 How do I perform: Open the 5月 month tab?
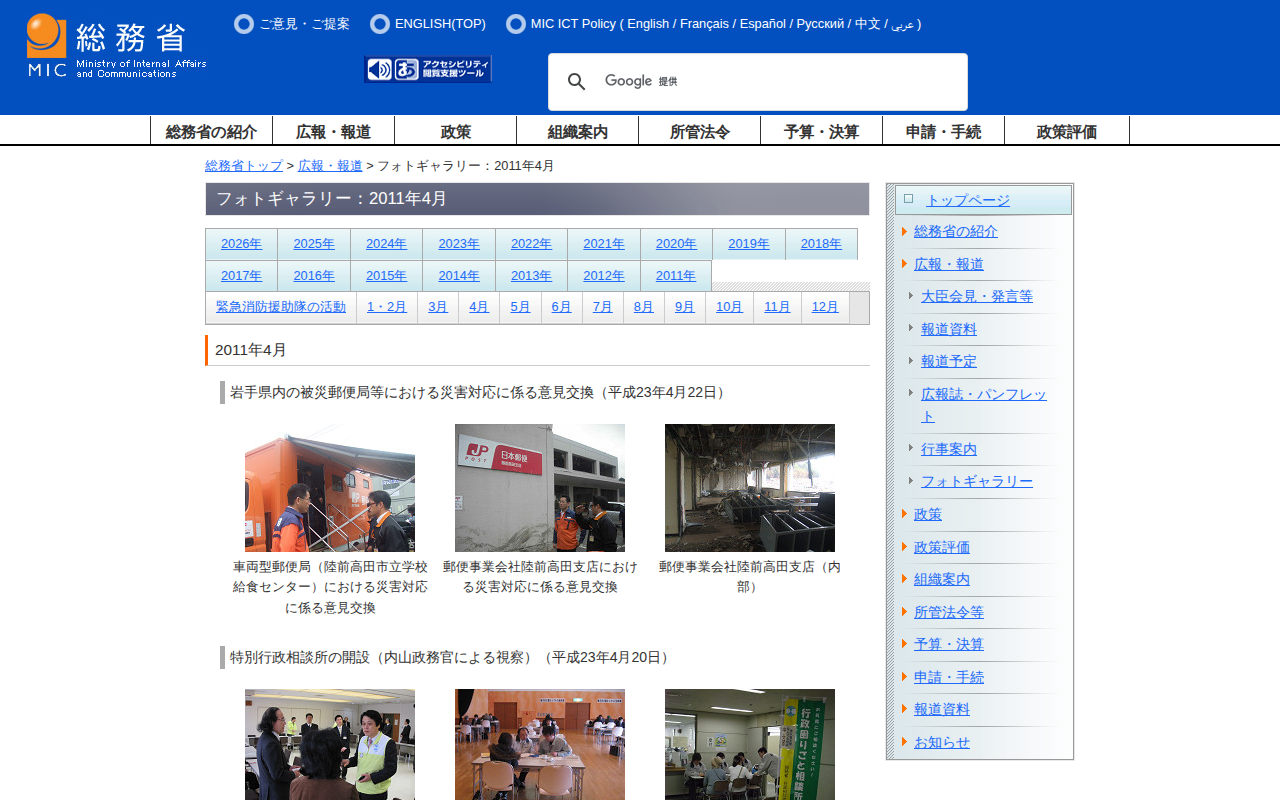(x=520, y=307)
